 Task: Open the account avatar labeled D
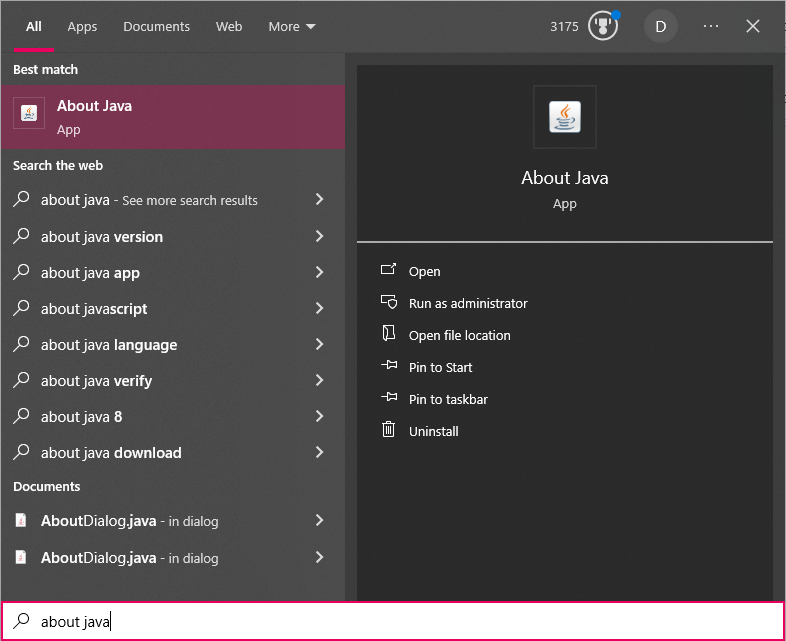[x=660, y=27]
